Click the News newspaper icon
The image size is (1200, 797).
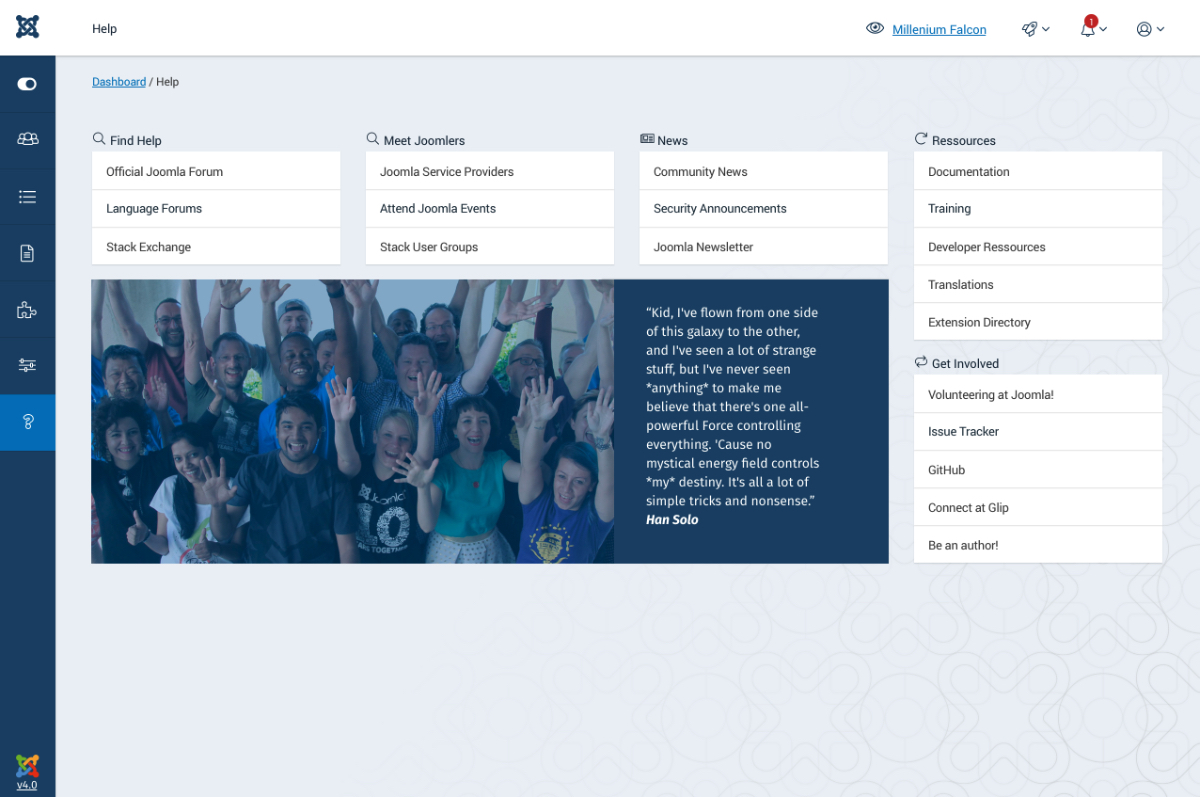pos(647,139)
